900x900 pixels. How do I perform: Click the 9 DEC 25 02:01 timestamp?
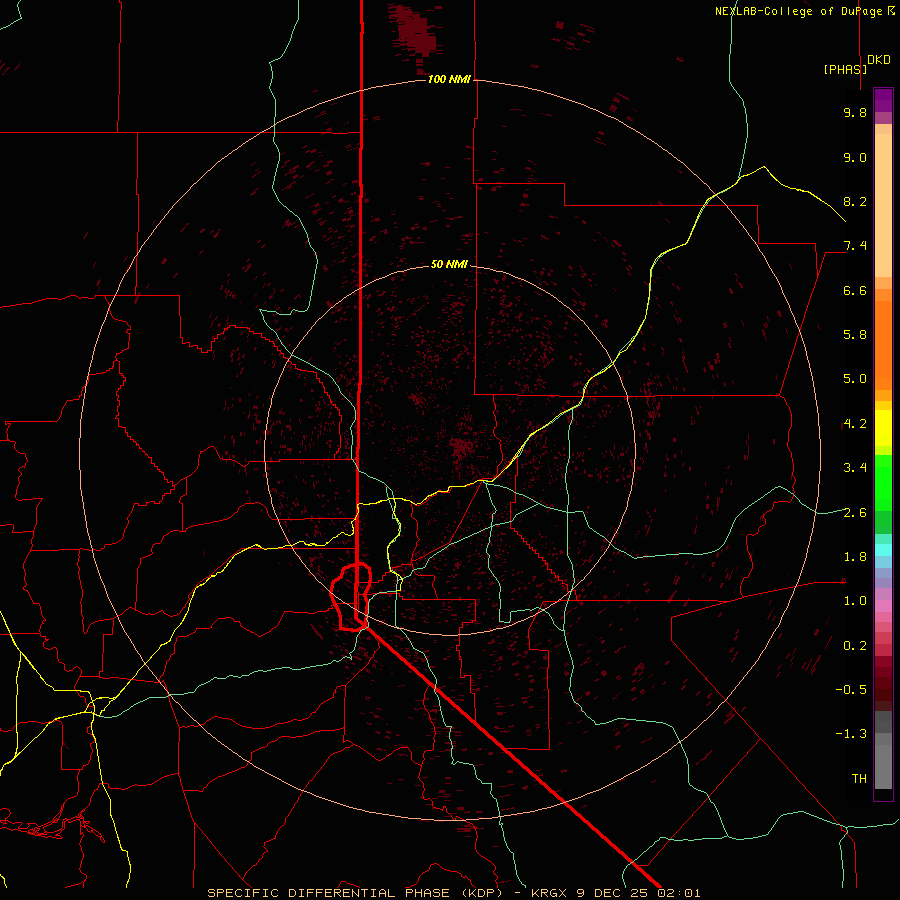point(638,893)
